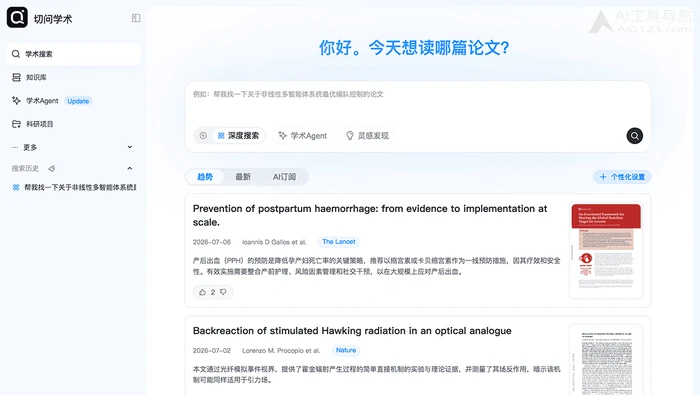Click the Nature journal tag
Screen dimensions: 700x395
pyautogui.click(x=346, y=350)
